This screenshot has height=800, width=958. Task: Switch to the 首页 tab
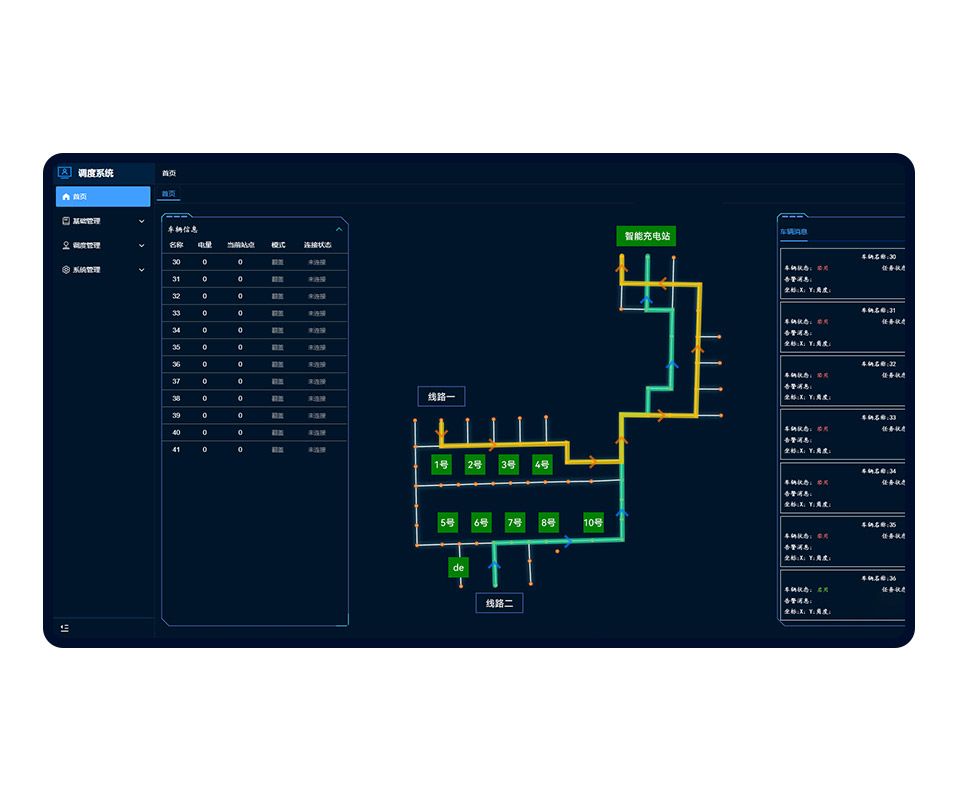pyautogui.click(x=169, y=194)
